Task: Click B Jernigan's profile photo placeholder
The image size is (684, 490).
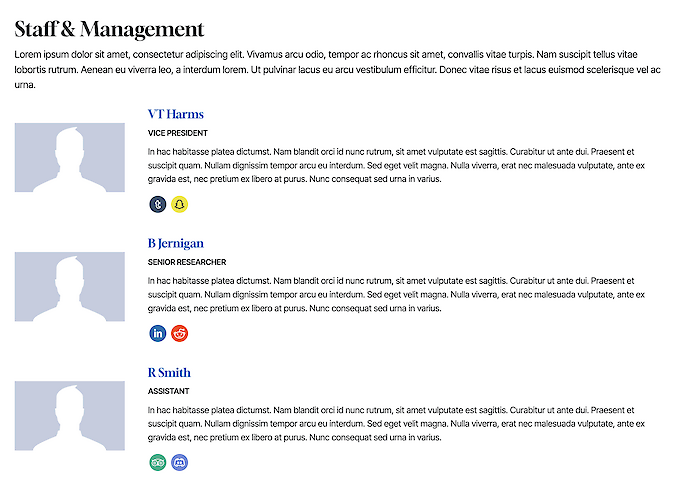Action: pos(70,287)
